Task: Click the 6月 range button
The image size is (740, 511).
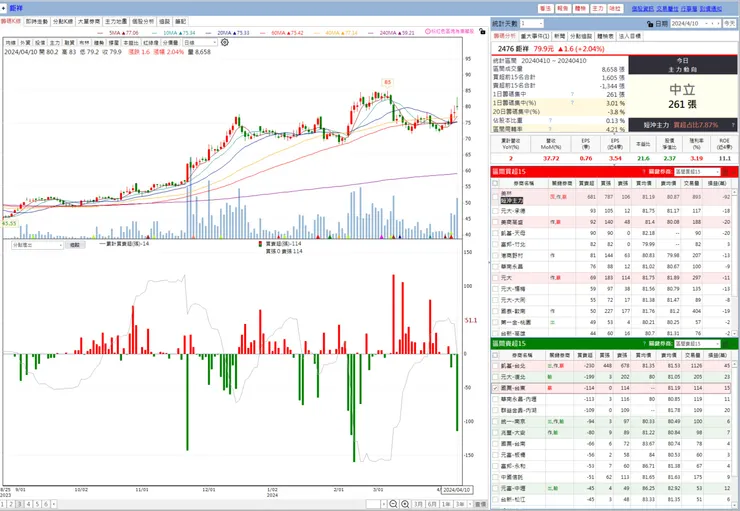Action: tap(432, 504)
